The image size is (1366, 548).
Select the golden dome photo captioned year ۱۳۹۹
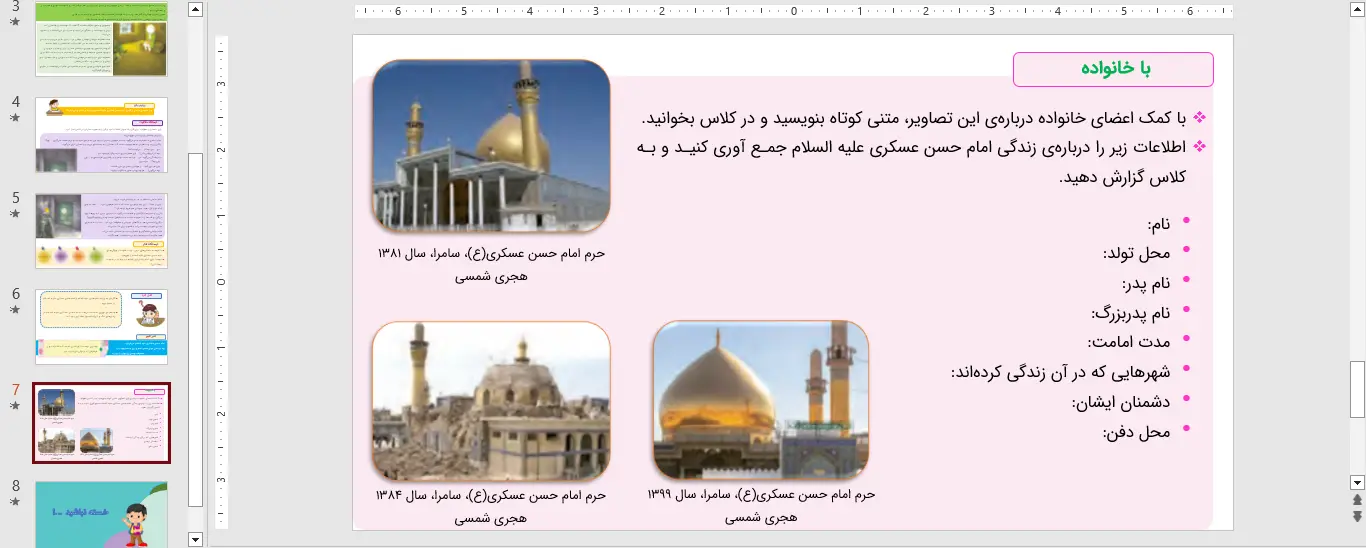click(x=761, y=400)
